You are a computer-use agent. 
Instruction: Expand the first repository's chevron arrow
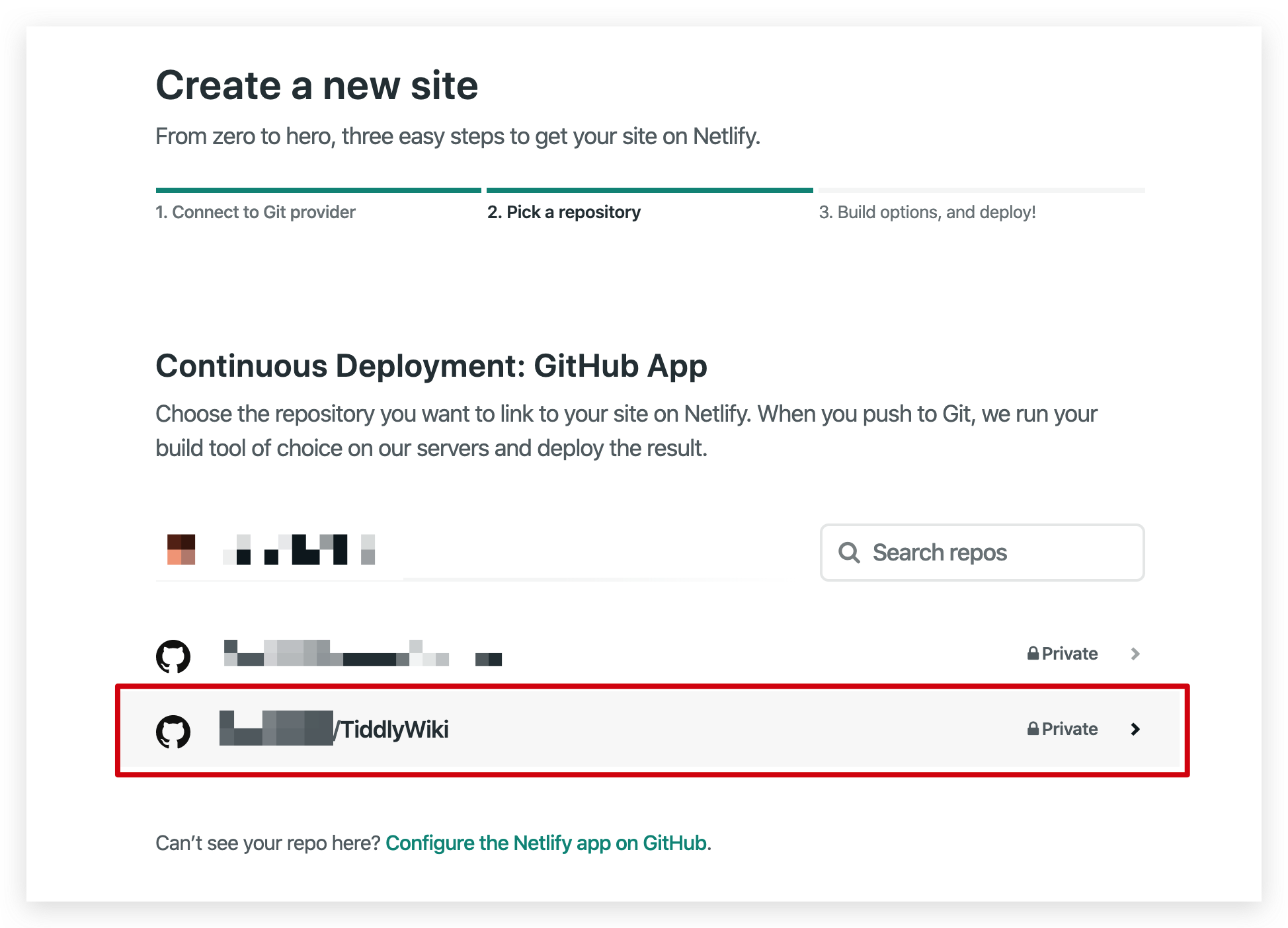tap(1135, 654)
